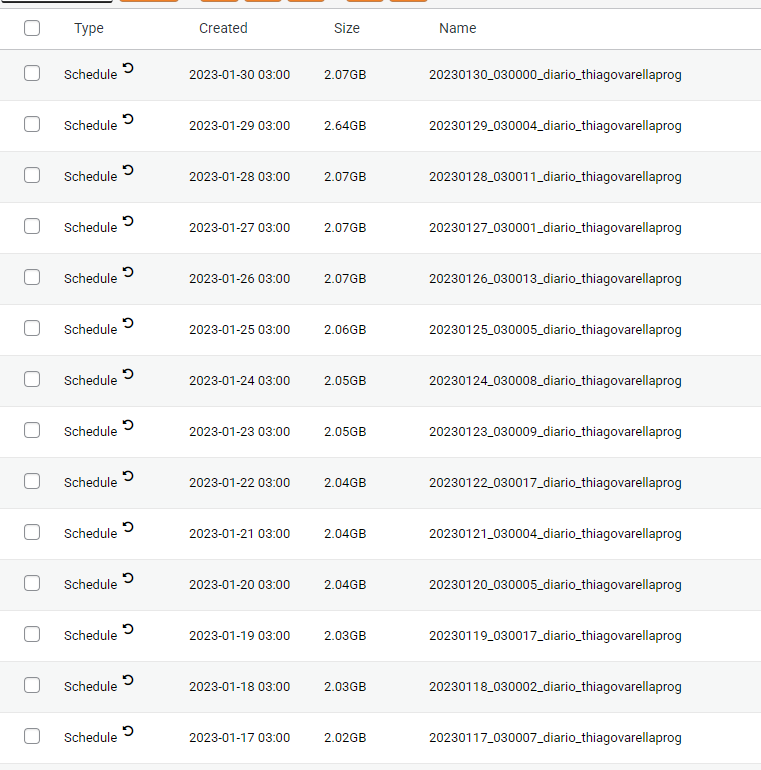Click the Type column header

89,28
